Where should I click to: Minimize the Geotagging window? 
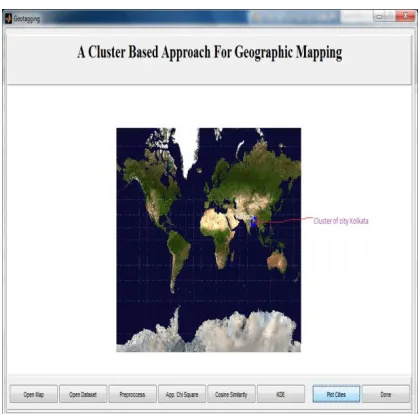(x=379, y=16)
